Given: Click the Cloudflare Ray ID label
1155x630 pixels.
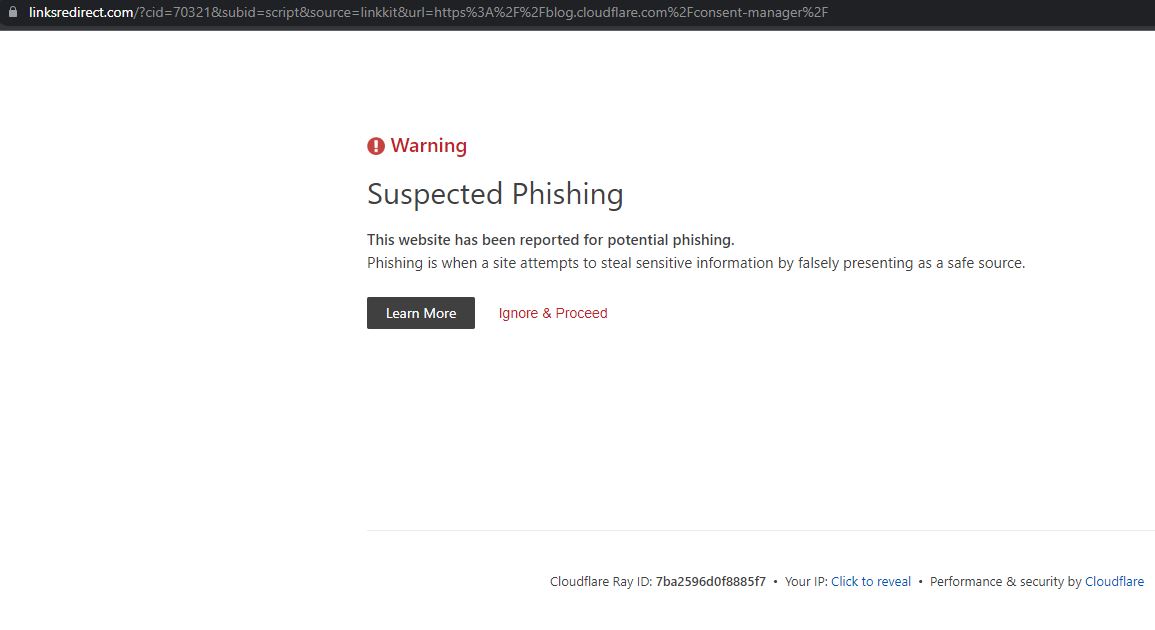Looking at the screenshot, I should point(600,581).
